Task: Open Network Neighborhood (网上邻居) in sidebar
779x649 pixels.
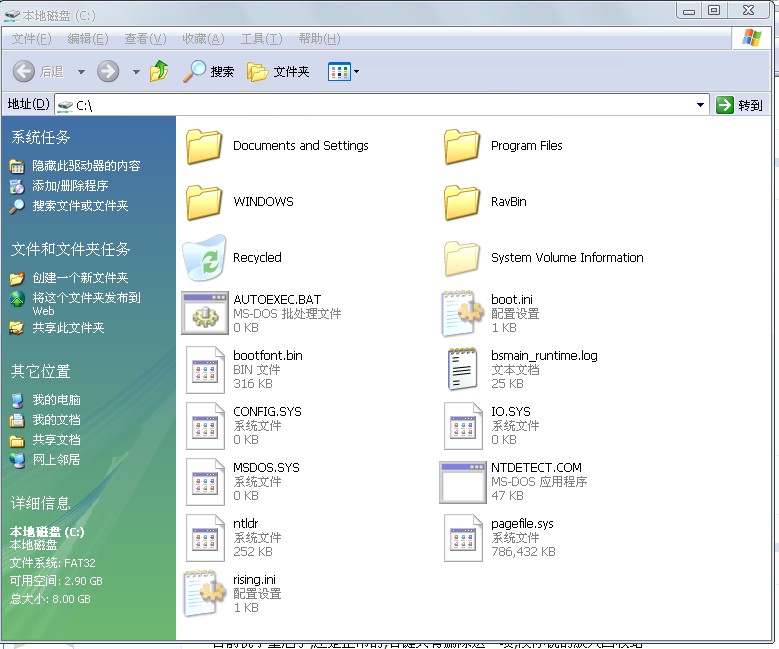Action: click(x=56, y=459)
